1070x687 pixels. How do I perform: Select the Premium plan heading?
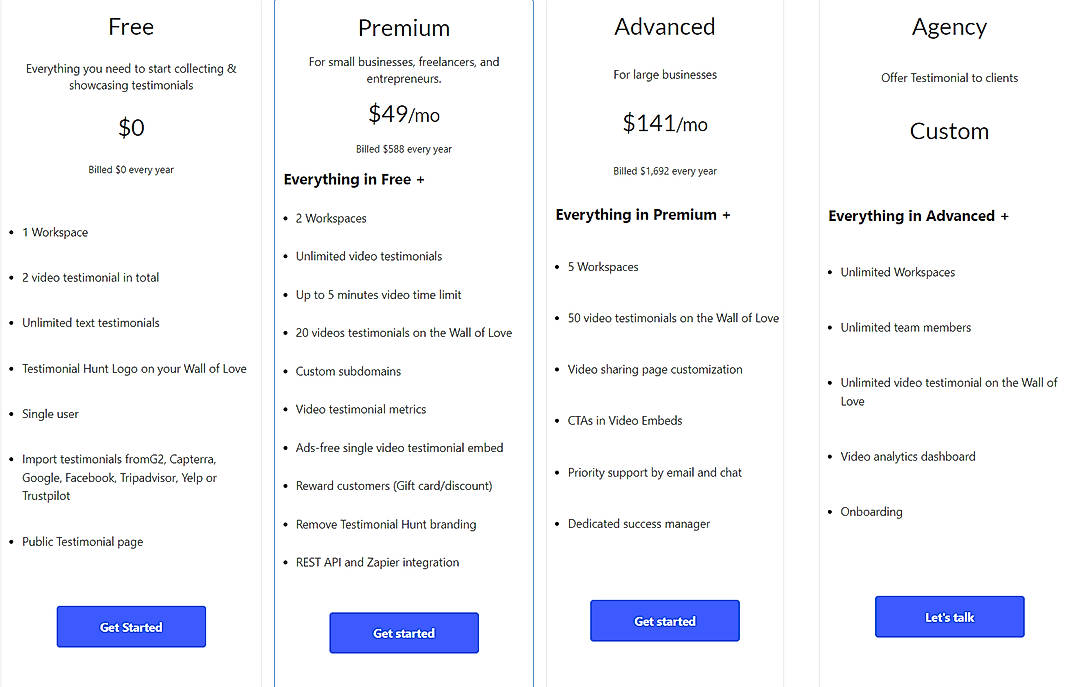click(404, 27)
